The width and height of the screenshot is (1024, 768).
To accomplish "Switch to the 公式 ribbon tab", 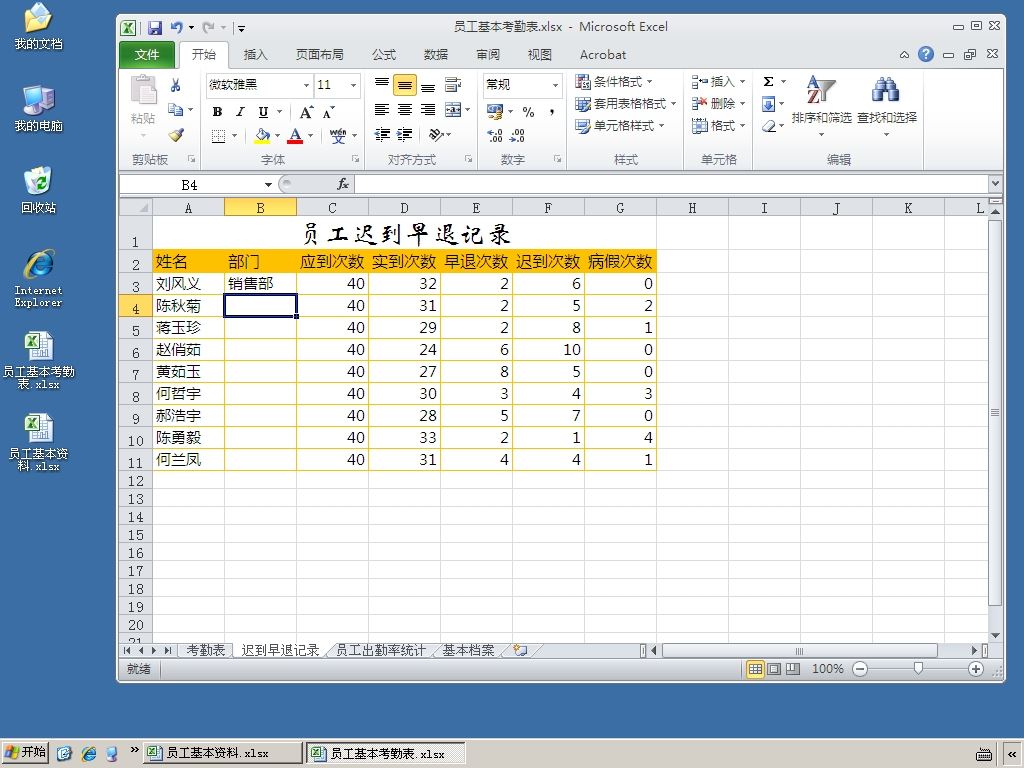I will [x=384, y=55].
